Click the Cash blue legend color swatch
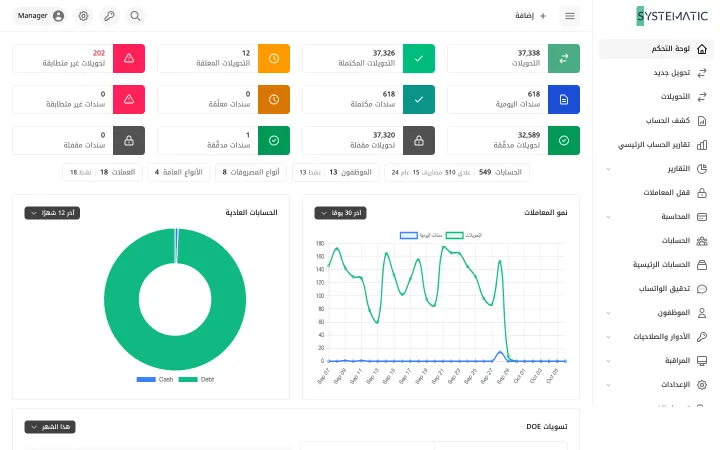This screenshot has height=450, width=720. pyautogui.click(x=146, y=379)
